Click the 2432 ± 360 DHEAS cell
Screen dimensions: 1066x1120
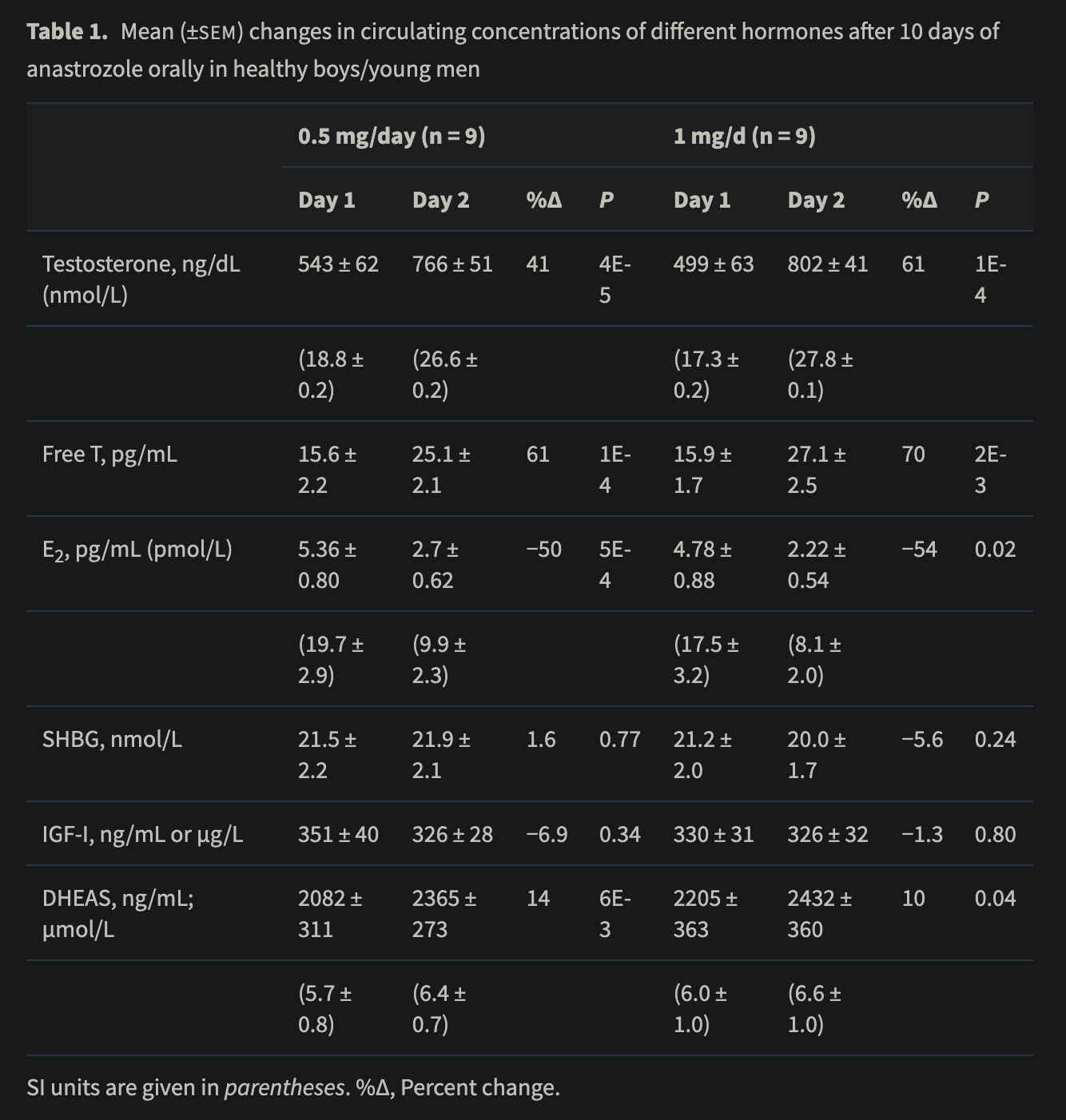(x=819, y=913)
